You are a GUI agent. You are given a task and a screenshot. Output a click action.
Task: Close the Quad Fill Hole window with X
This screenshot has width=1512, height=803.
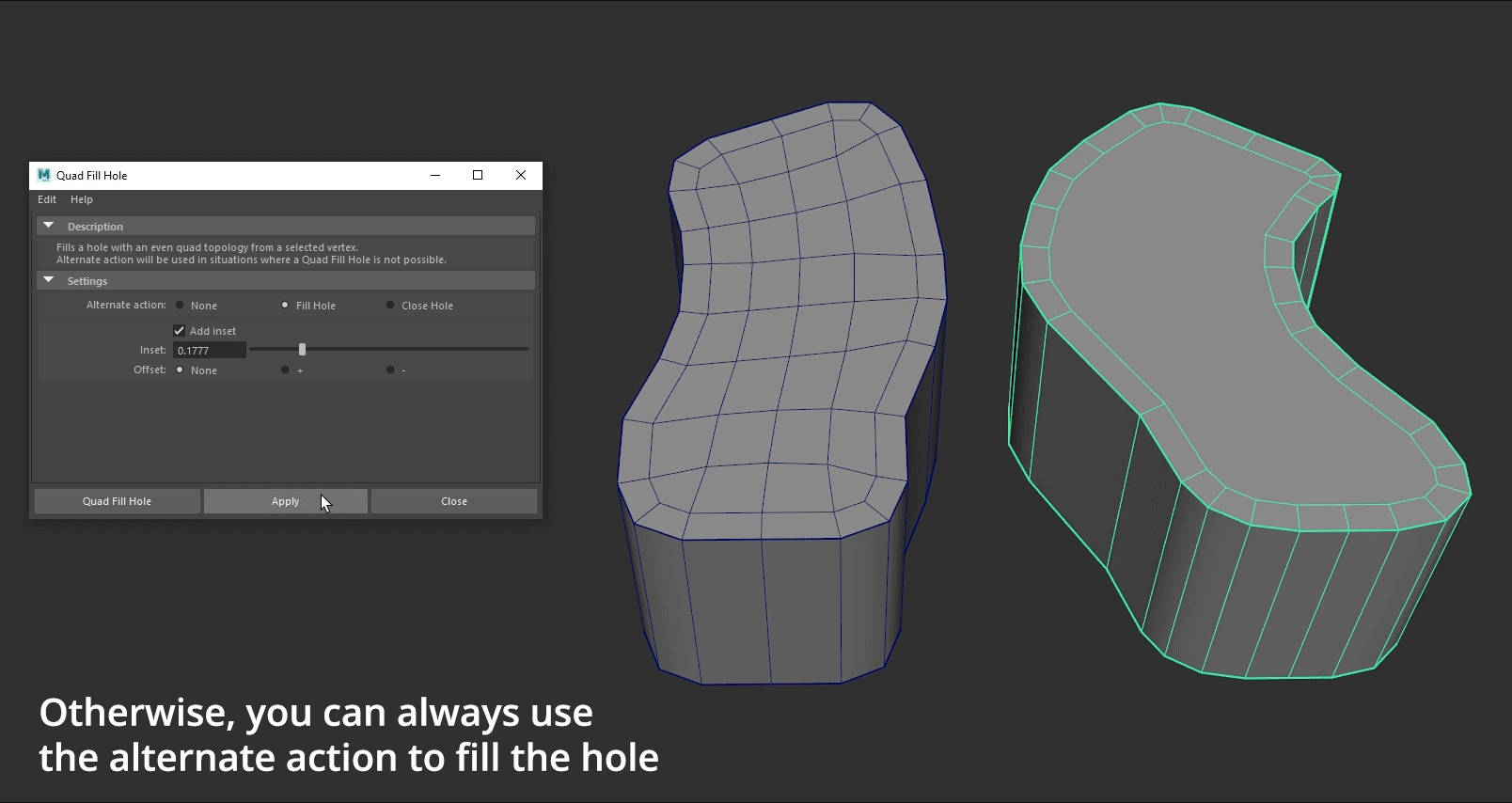point(521,175)
